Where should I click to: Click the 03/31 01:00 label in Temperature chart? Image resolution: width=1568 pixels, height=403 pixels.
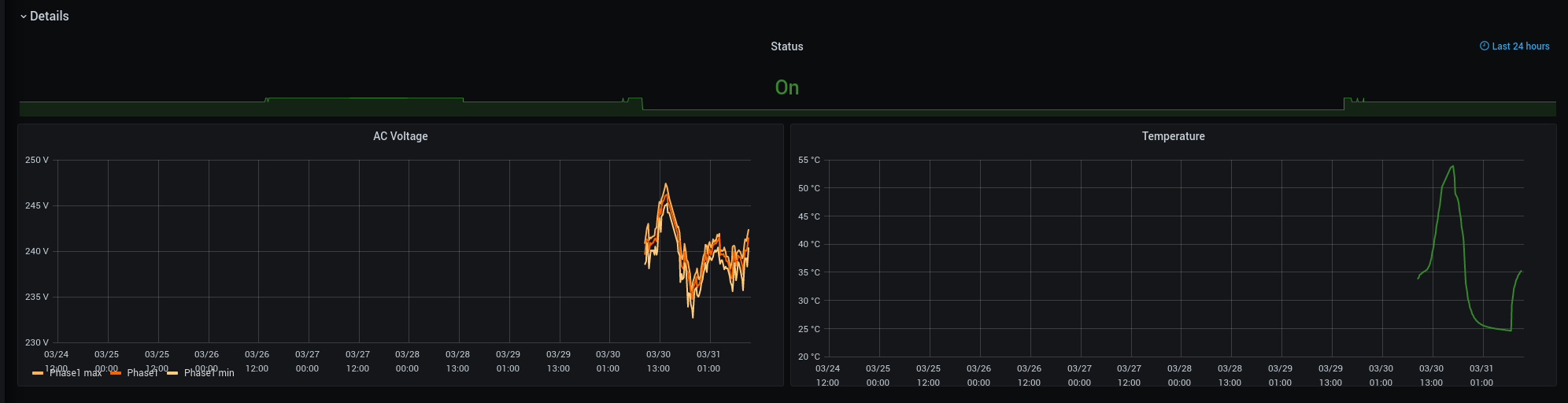[x=1481, y=375]
